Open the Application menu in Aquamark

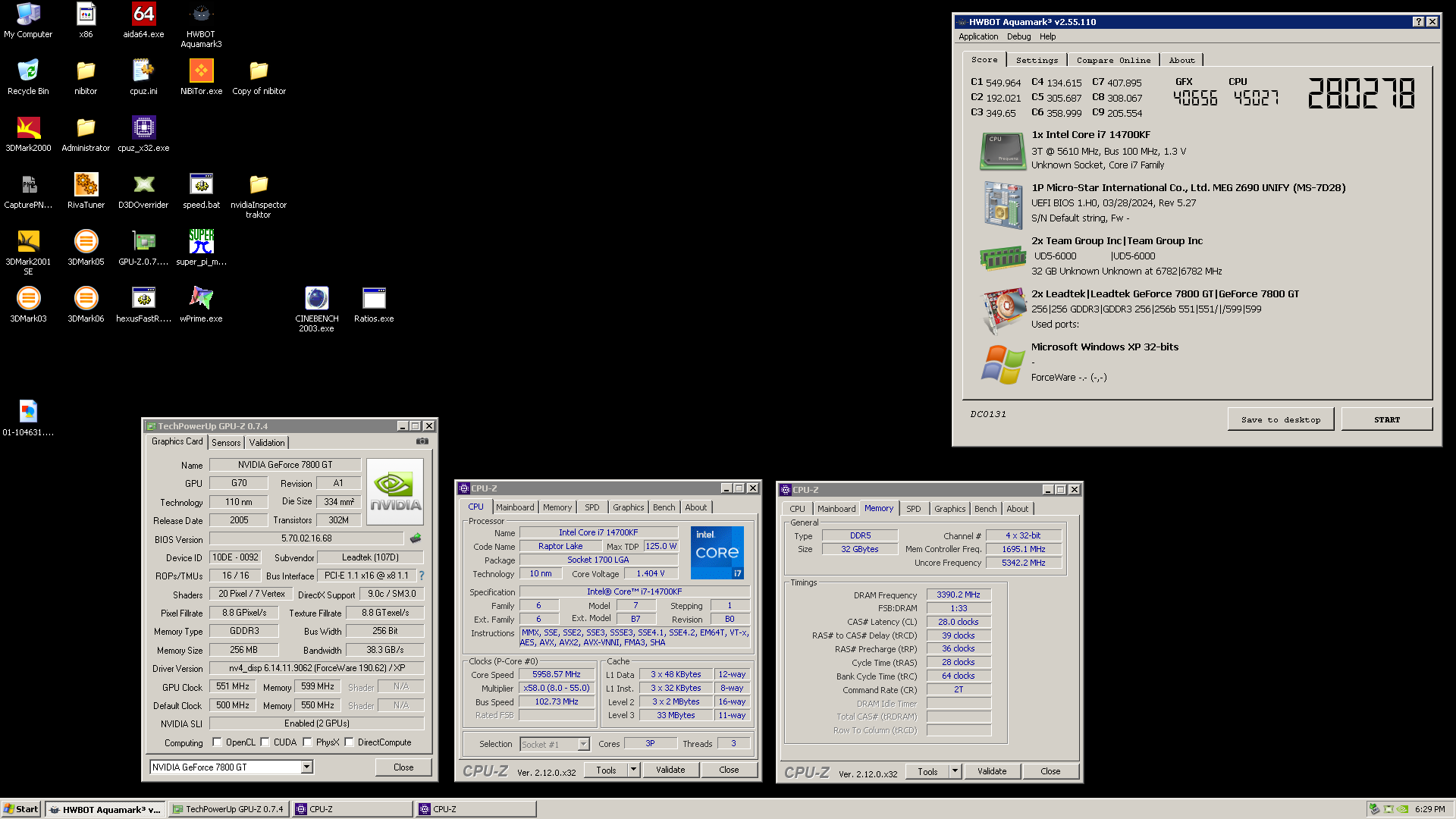click(x=978, y=36)
